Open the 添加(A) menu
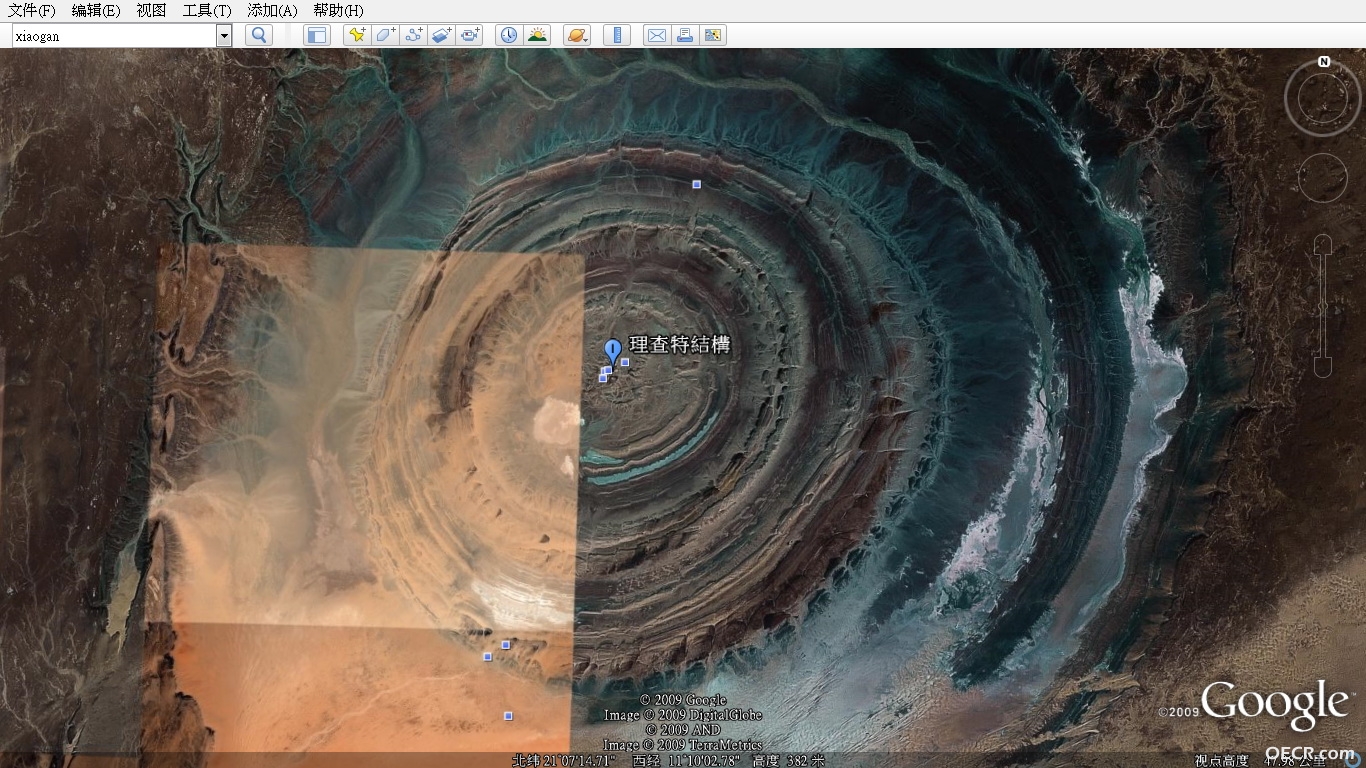This screenshot has height=768, width=1366. pos(272,11)
